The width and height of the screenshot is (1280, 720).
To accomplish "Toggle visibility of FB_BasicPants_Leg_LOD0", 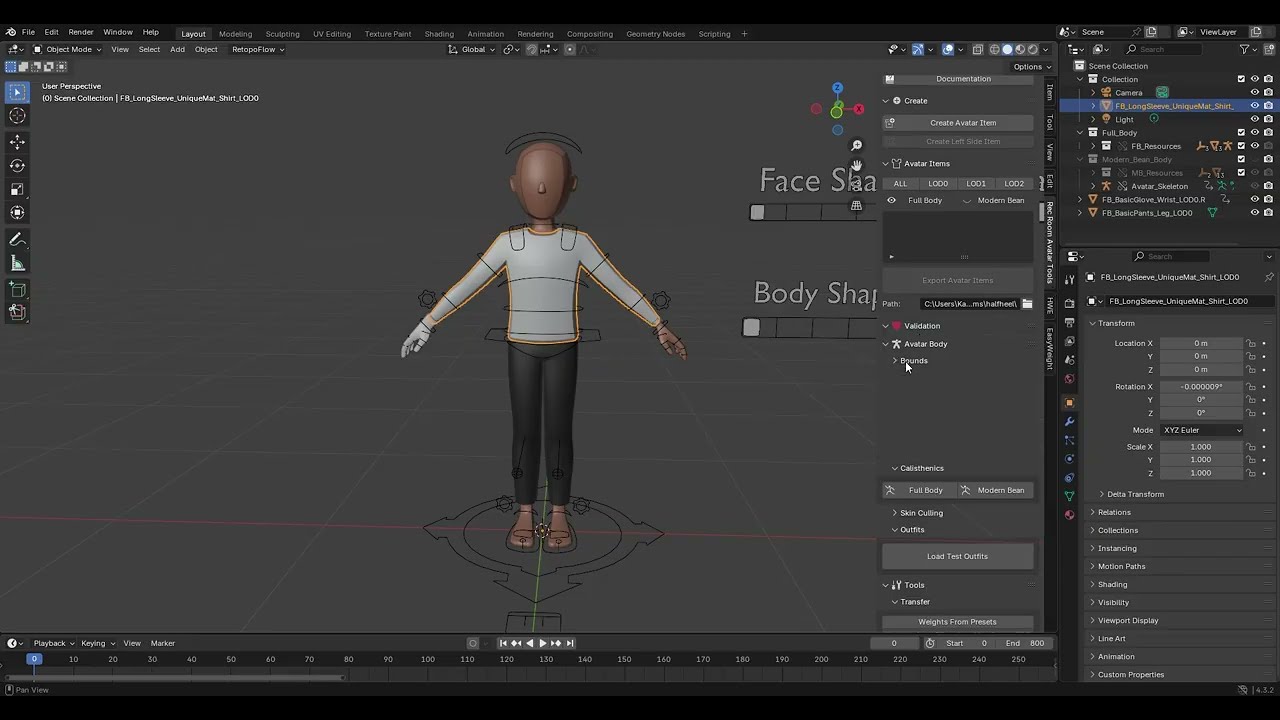I will (1255, 213).
